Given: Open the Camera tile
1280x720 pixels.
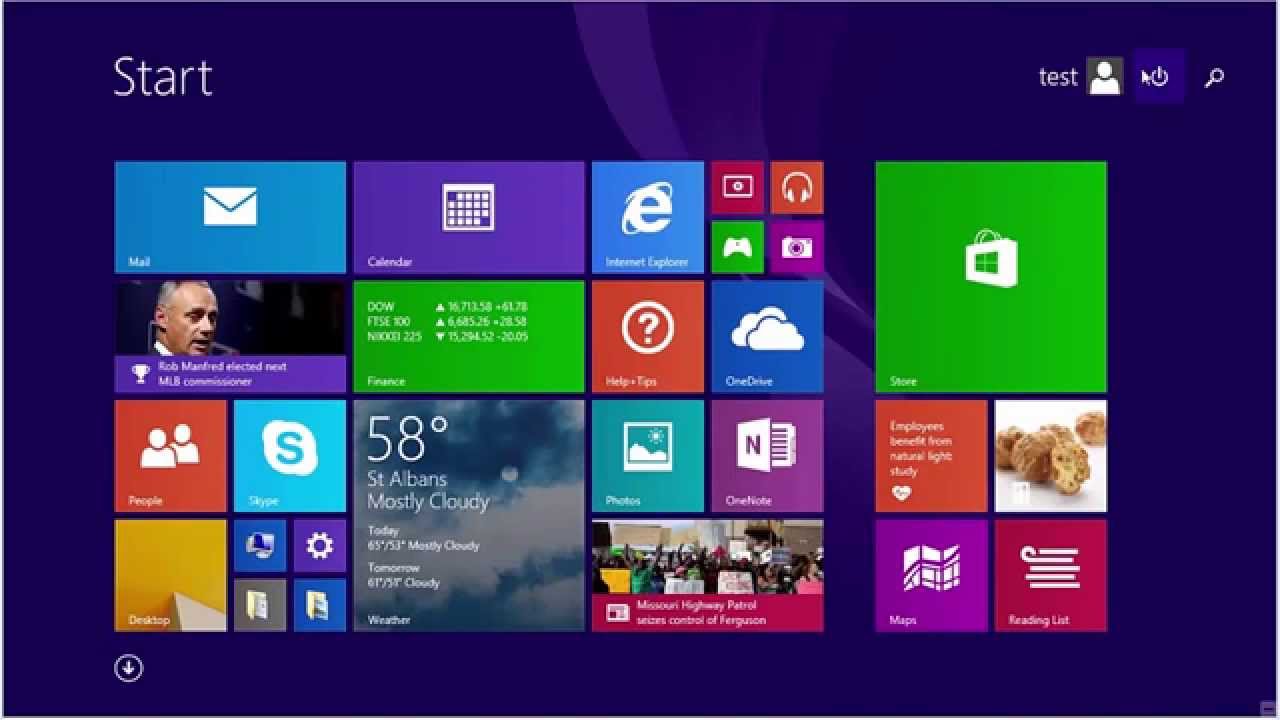Looking at the screenshot, I should [x=797, y=247].
